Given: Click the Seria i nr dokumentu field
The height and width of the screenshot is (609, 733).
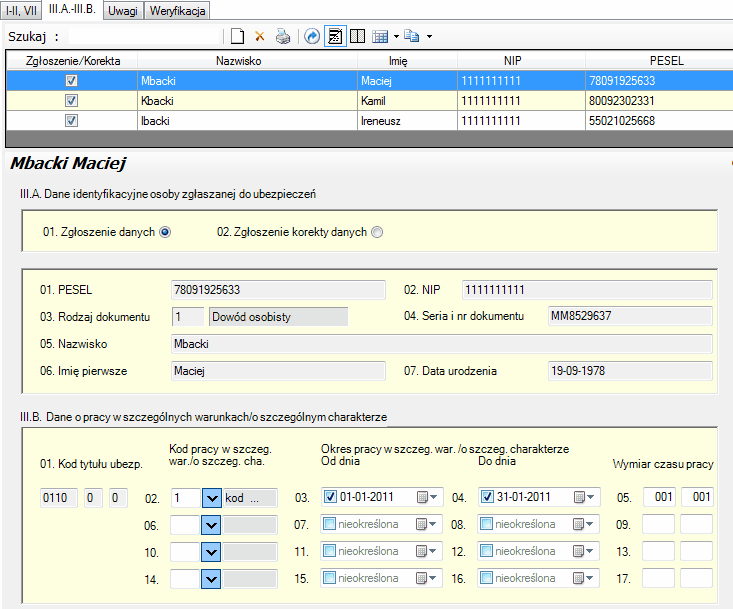Looking at the screenshot, I should tap(629, 317).
